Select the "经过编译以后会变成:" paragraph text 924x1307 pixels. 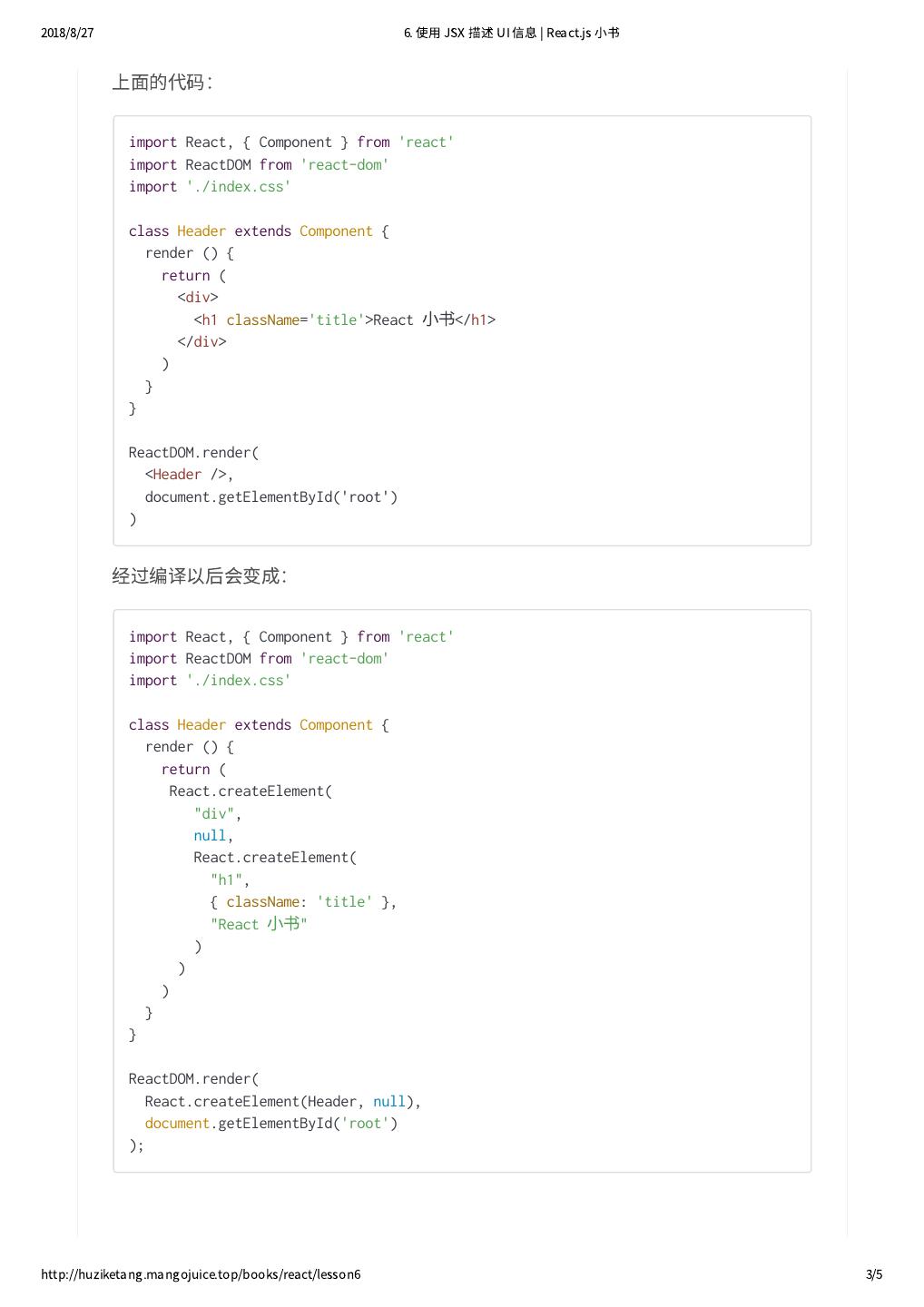pos(200,576)
